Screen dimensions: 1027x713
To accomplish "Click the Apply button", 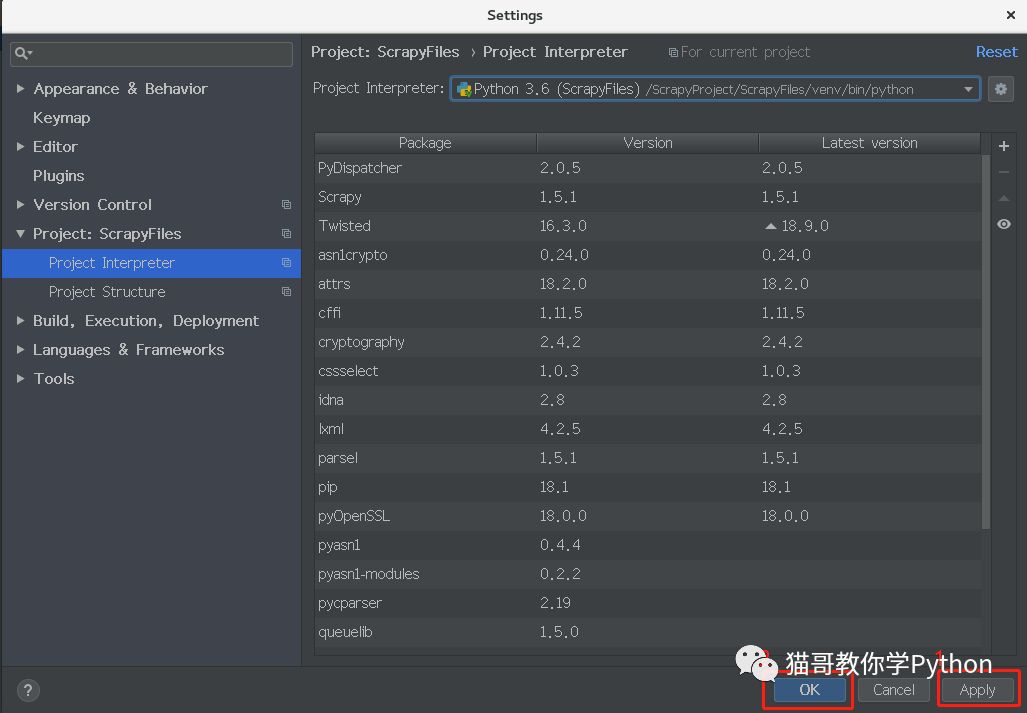I will 977,689.
